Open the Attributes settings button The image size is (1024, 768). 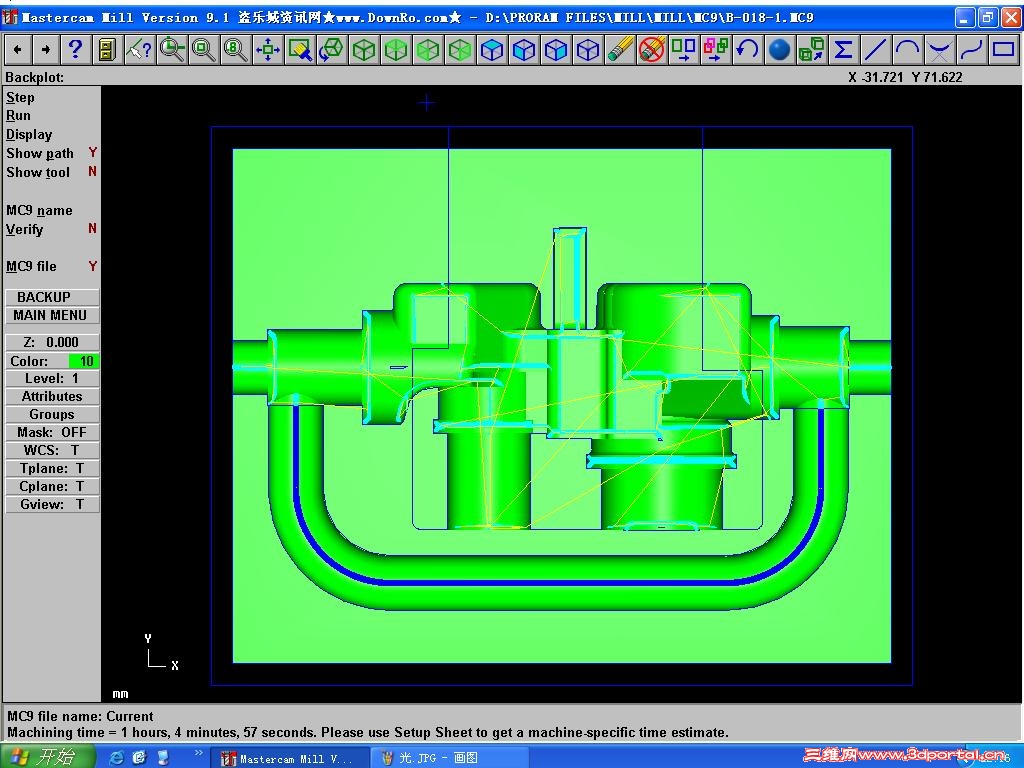(x=52, y=396)
